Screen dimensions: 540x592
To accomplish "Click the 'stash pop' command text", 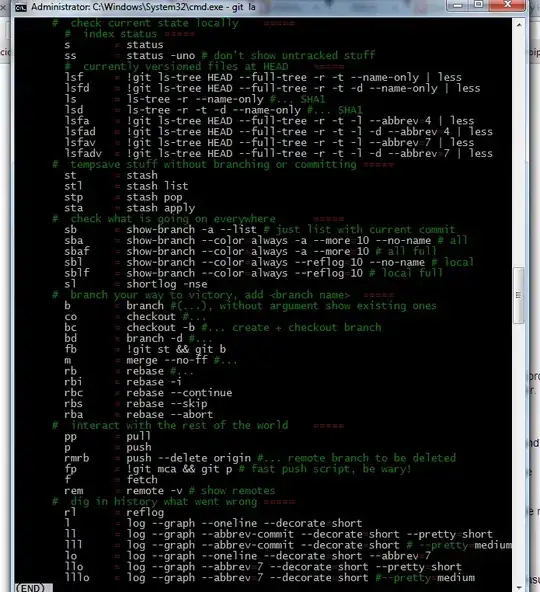I will (x=154, y=197).
